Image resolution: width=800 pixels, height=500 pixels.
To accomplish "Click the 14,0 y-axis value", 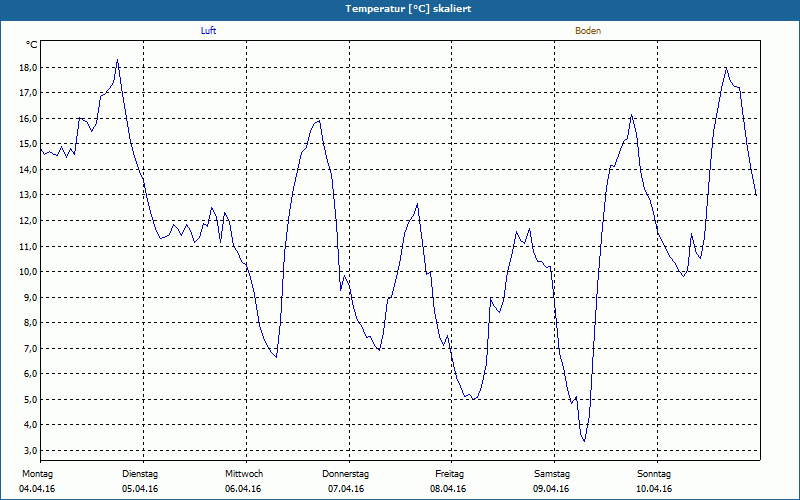I will pos(30,169).
